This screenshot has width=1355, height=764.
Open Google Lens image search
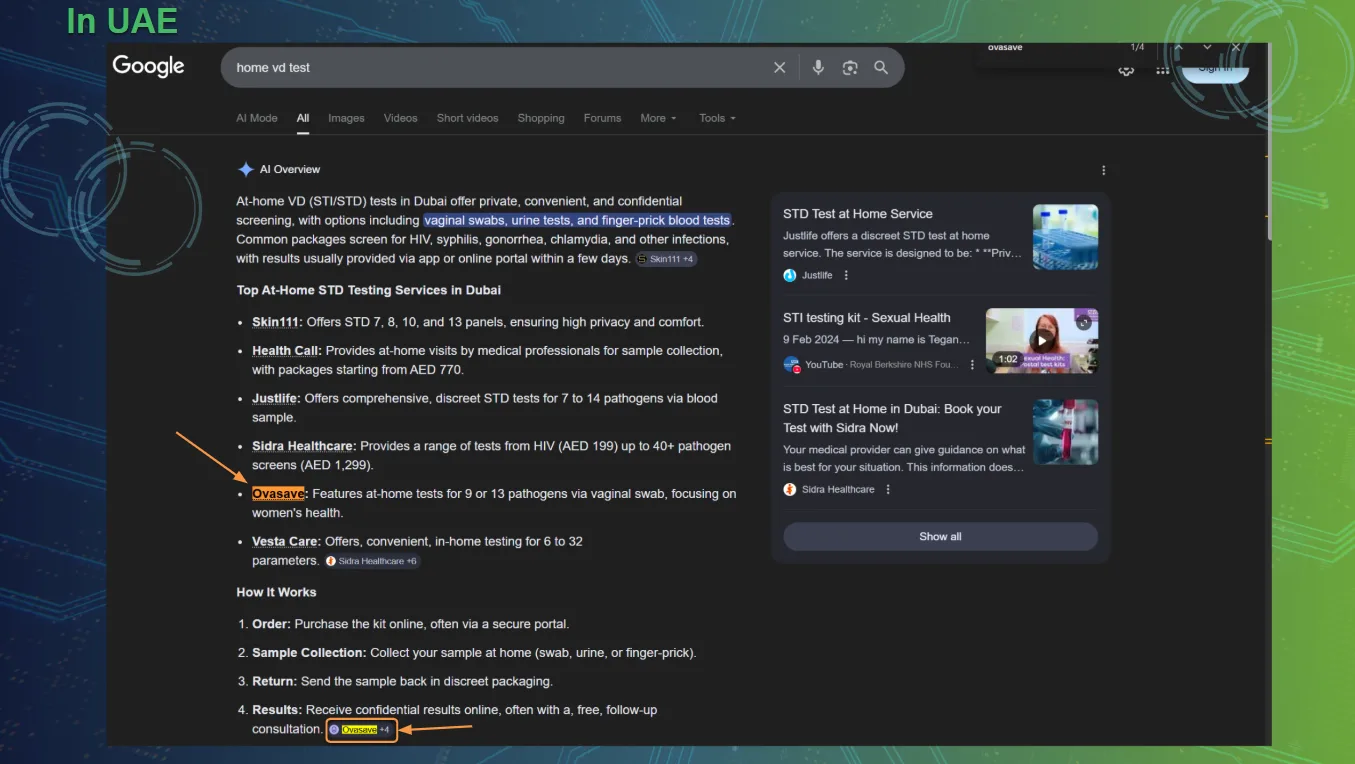850,67
